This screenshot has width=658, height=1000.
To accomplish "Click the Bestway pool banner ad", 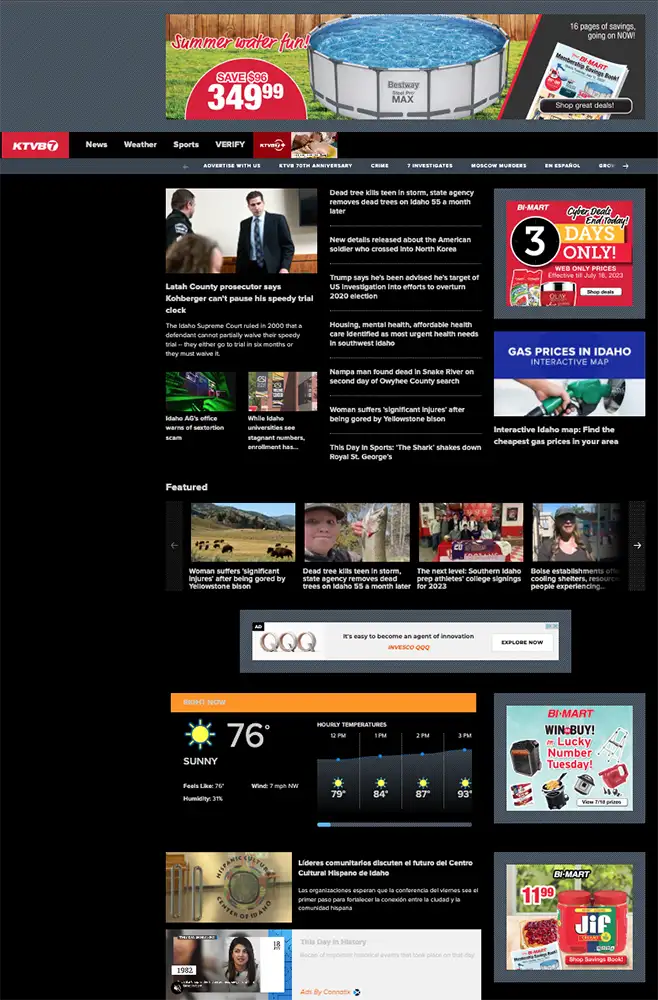I will [406, 66].
